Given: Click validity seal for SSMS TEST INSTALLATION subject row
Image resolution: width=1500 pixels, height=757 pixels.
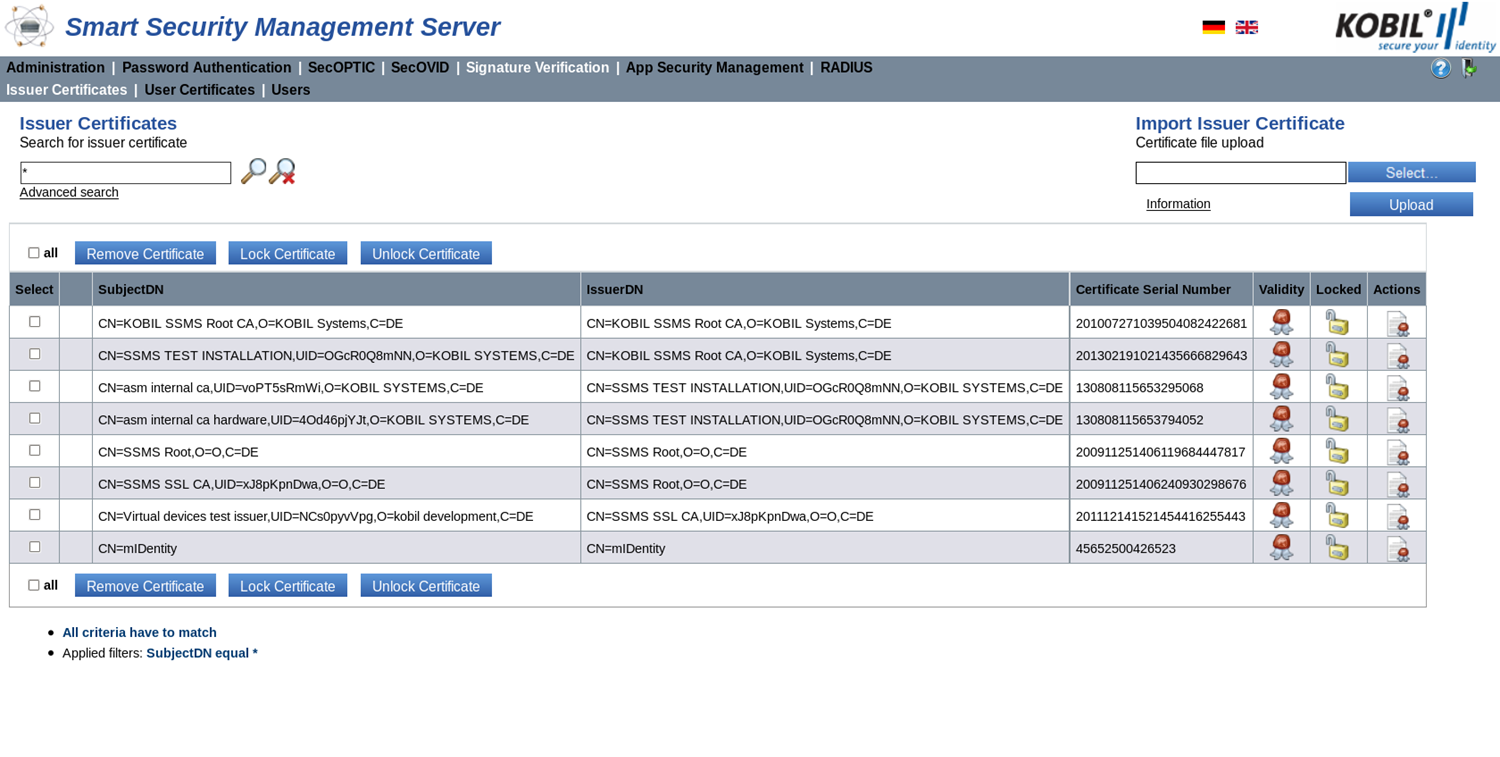Looking at the screenshot, I should (x=1281, y=354).
